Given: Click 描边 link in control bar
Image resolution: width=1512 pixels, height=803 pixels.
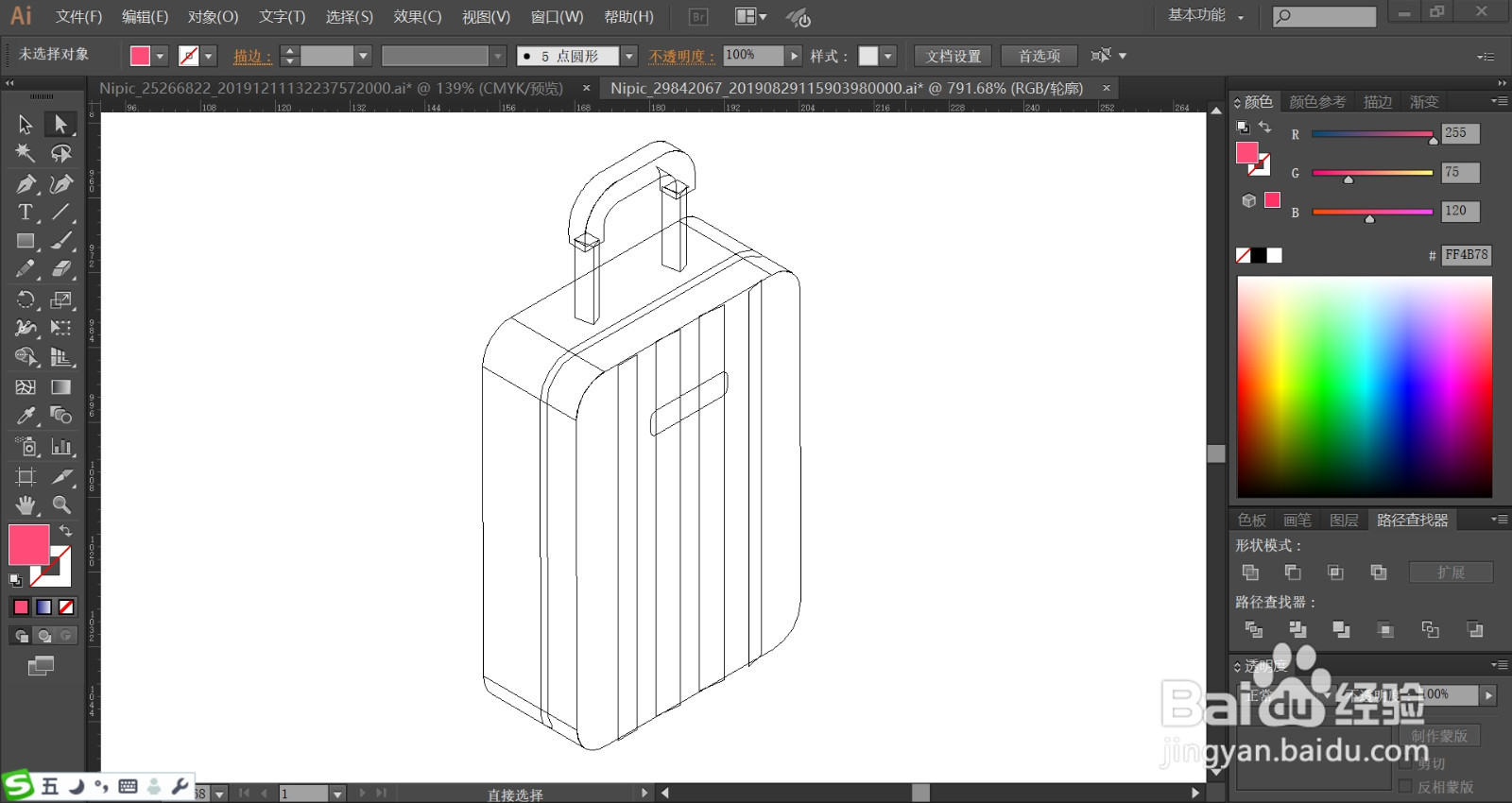Looking at the screenshot, I should pos(252,57).
